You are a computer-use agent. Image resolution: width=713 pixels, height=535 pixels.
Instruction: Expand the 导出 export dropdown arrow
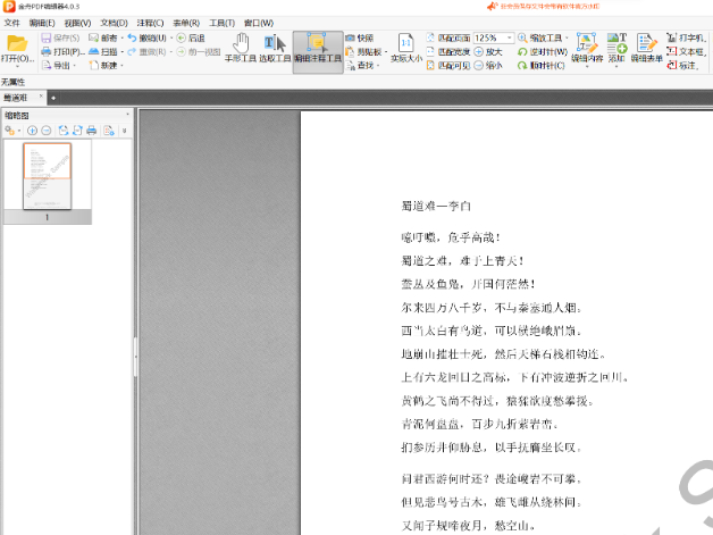pyautogui.click(x=74, y=65)
